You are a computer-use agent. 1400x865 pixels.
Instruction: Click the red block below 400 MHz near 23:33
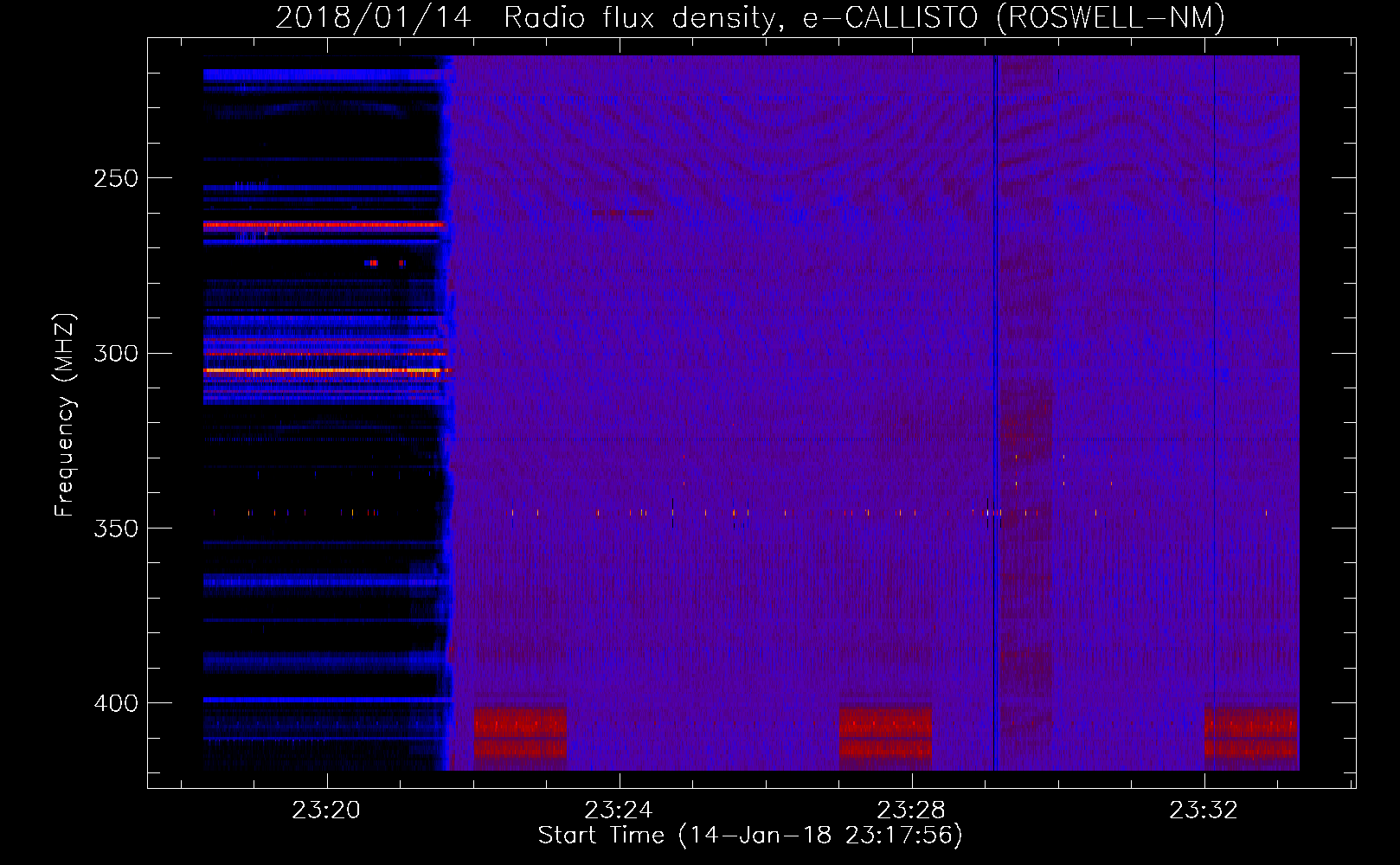[x=1251, y=734]
